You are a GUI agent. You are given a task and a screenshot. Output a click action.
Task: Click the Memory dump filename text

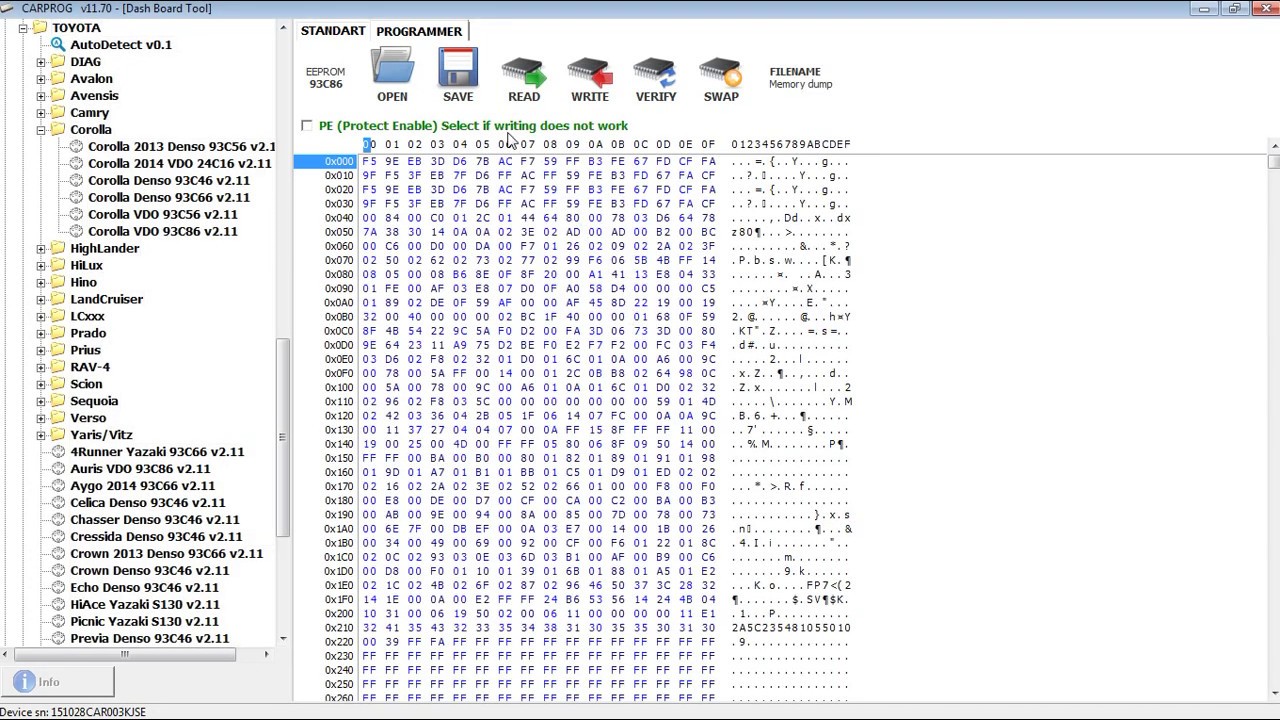point(800,85)
